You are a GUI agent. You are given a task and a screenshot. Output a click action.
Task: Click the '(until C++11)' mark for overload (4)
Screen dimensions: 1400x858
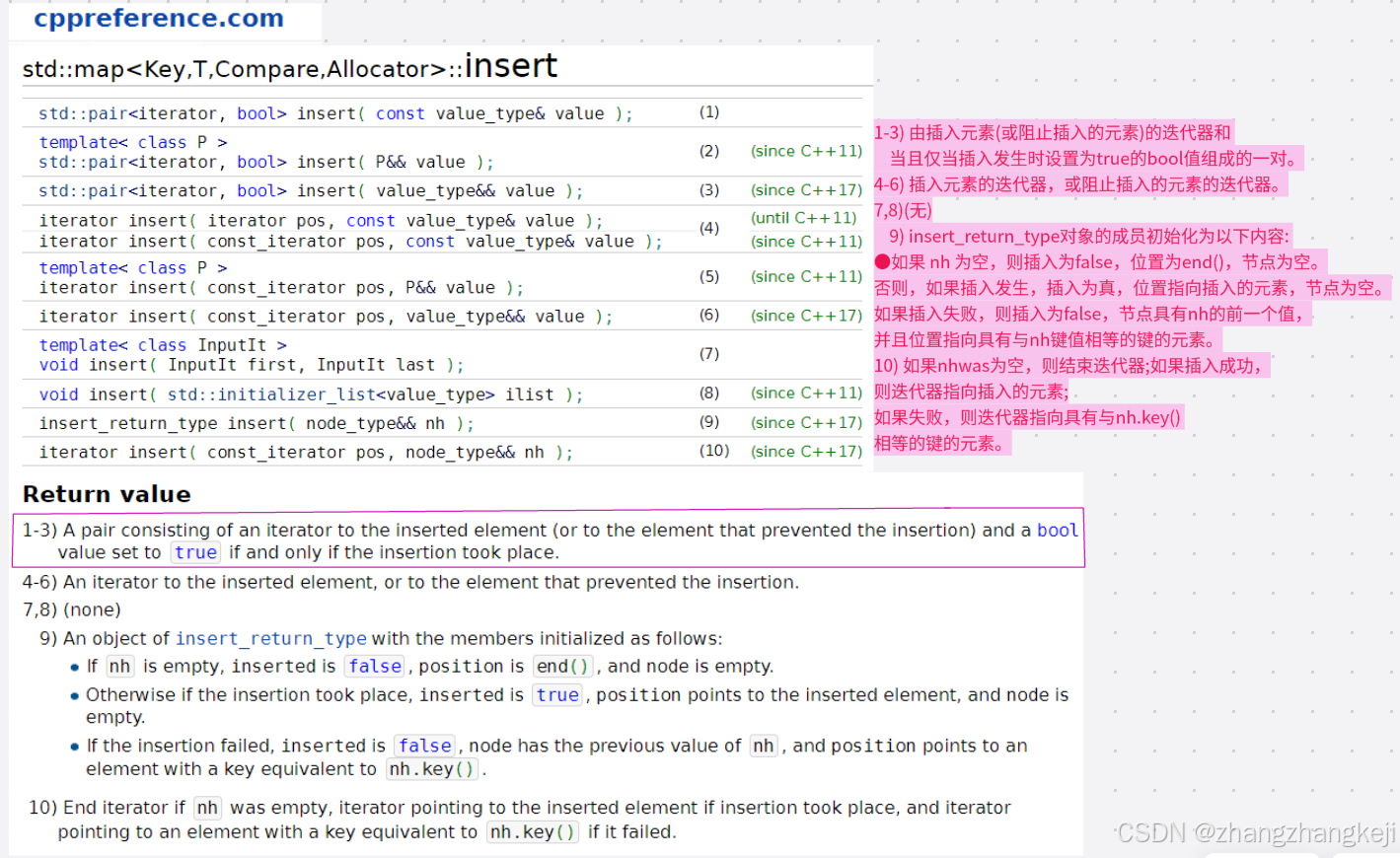click(x=804, y=218)
